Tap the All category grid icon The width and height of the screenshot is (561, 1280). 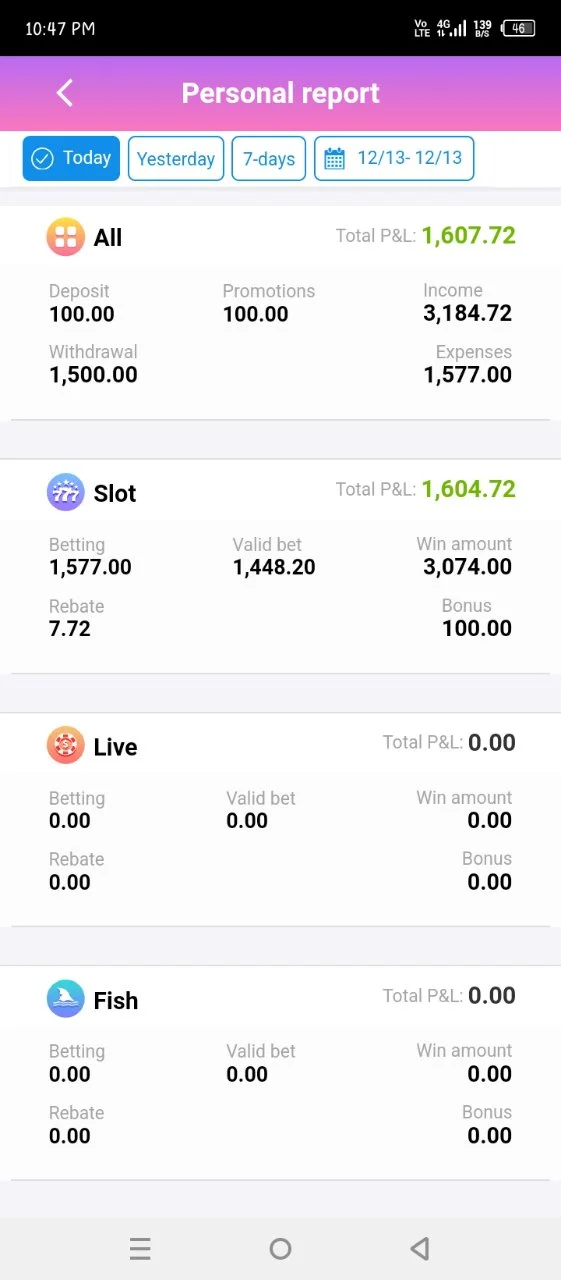pyautogui.click(x=66, y=237)
